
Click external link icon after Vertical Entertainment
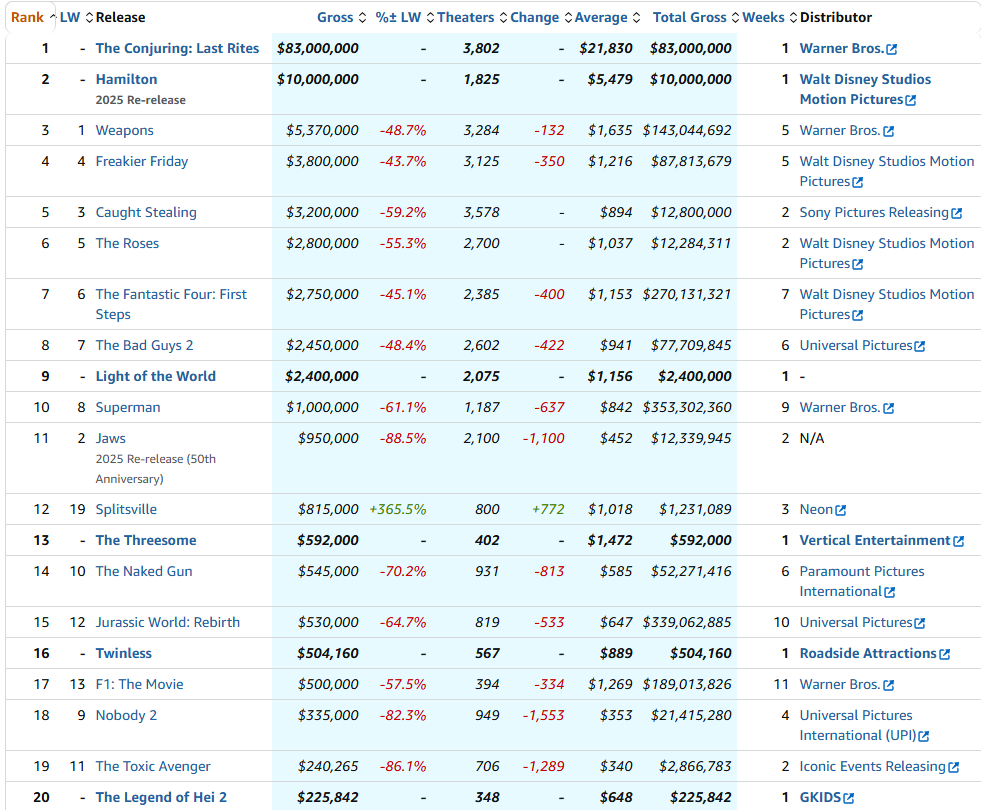(x=959, y=541)
